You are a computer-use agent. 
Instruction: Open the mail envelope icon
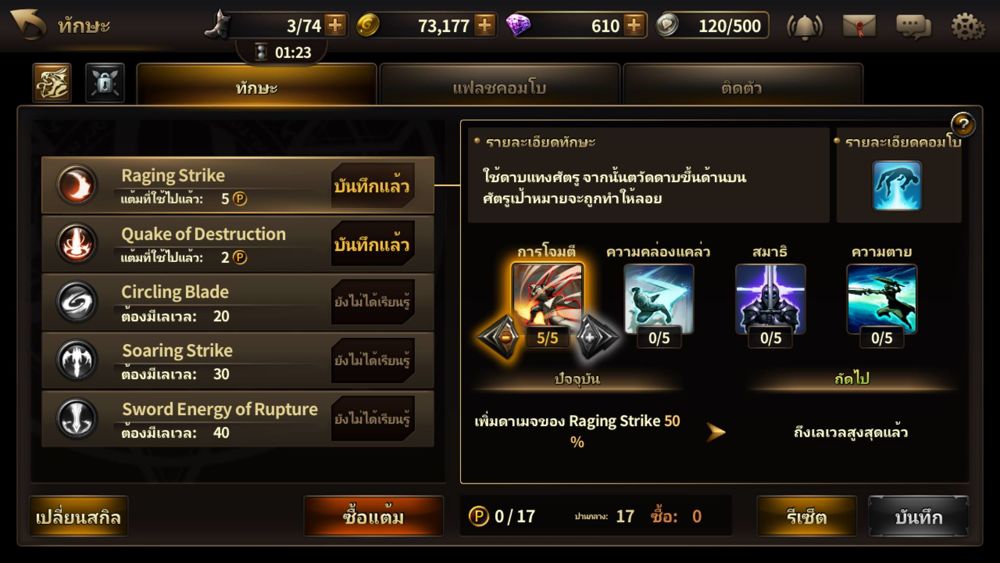coord(858,26)
